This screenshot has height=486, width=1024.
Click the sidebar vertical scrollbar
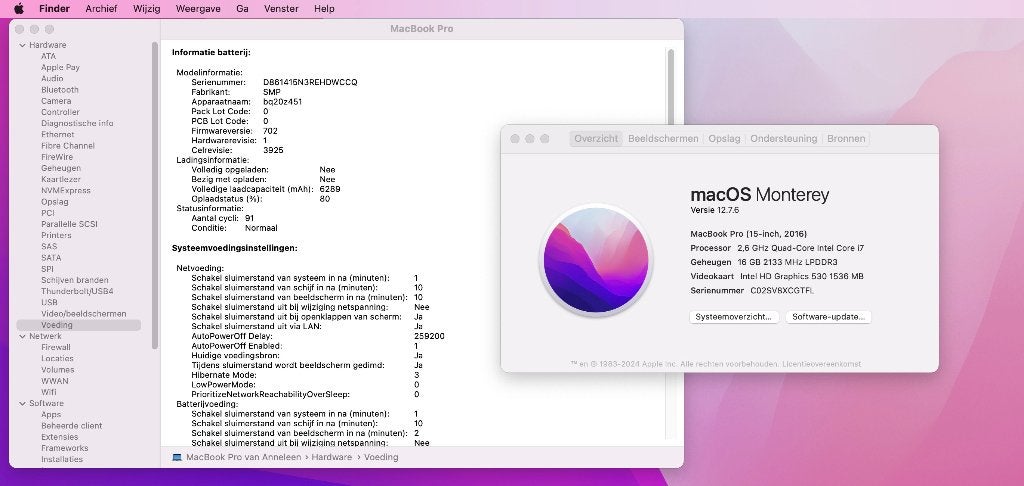point(155,195)
